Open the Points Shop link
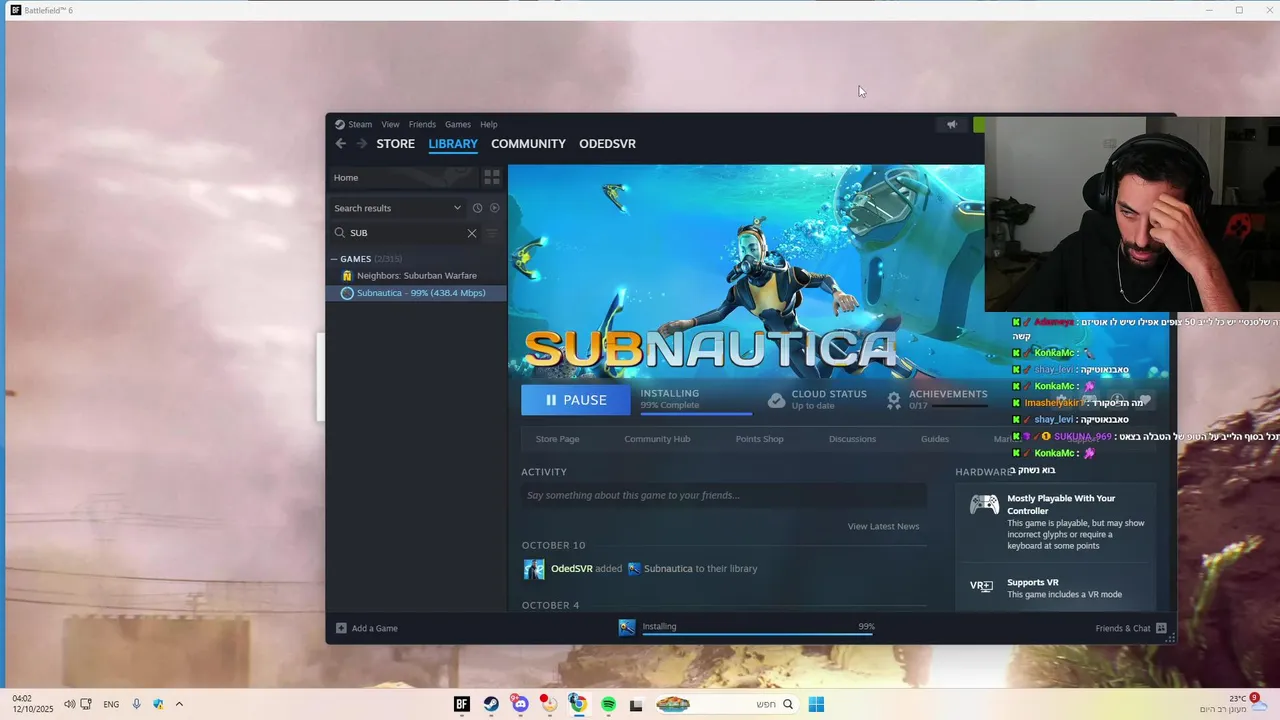This screenshot has width=1280, height=720. pos(759,439)
